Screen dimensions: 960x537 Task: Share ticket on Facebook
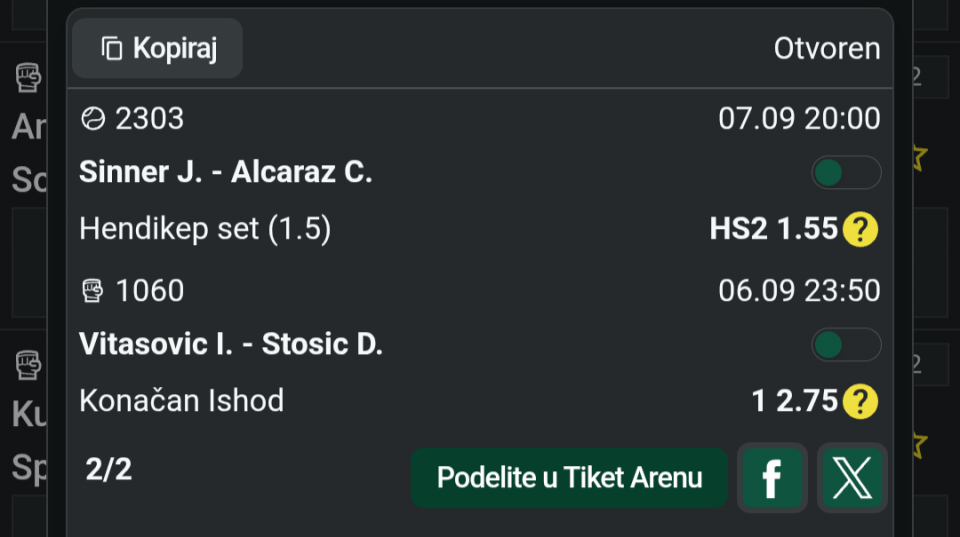tap(772, 478)
